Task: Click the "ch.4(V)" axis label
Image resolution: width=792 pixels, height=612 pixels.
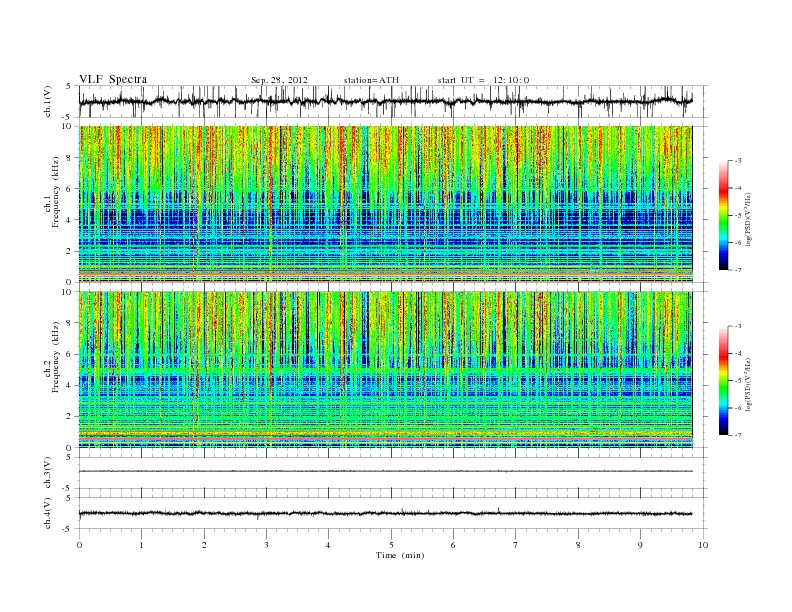Action: tap(48, 513)
